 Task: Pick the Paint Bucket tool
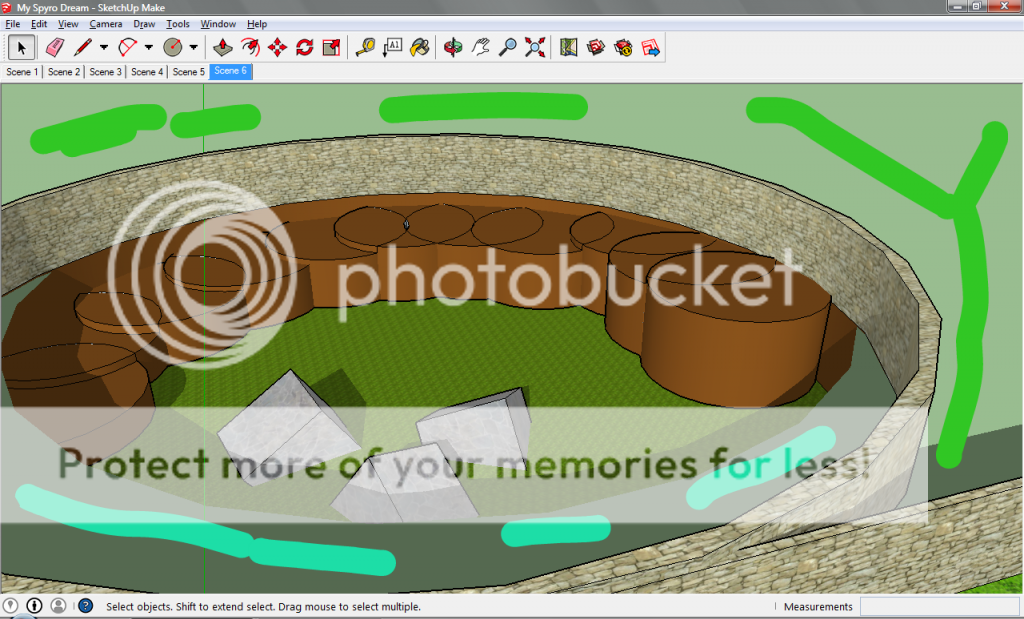coord(420,47)
